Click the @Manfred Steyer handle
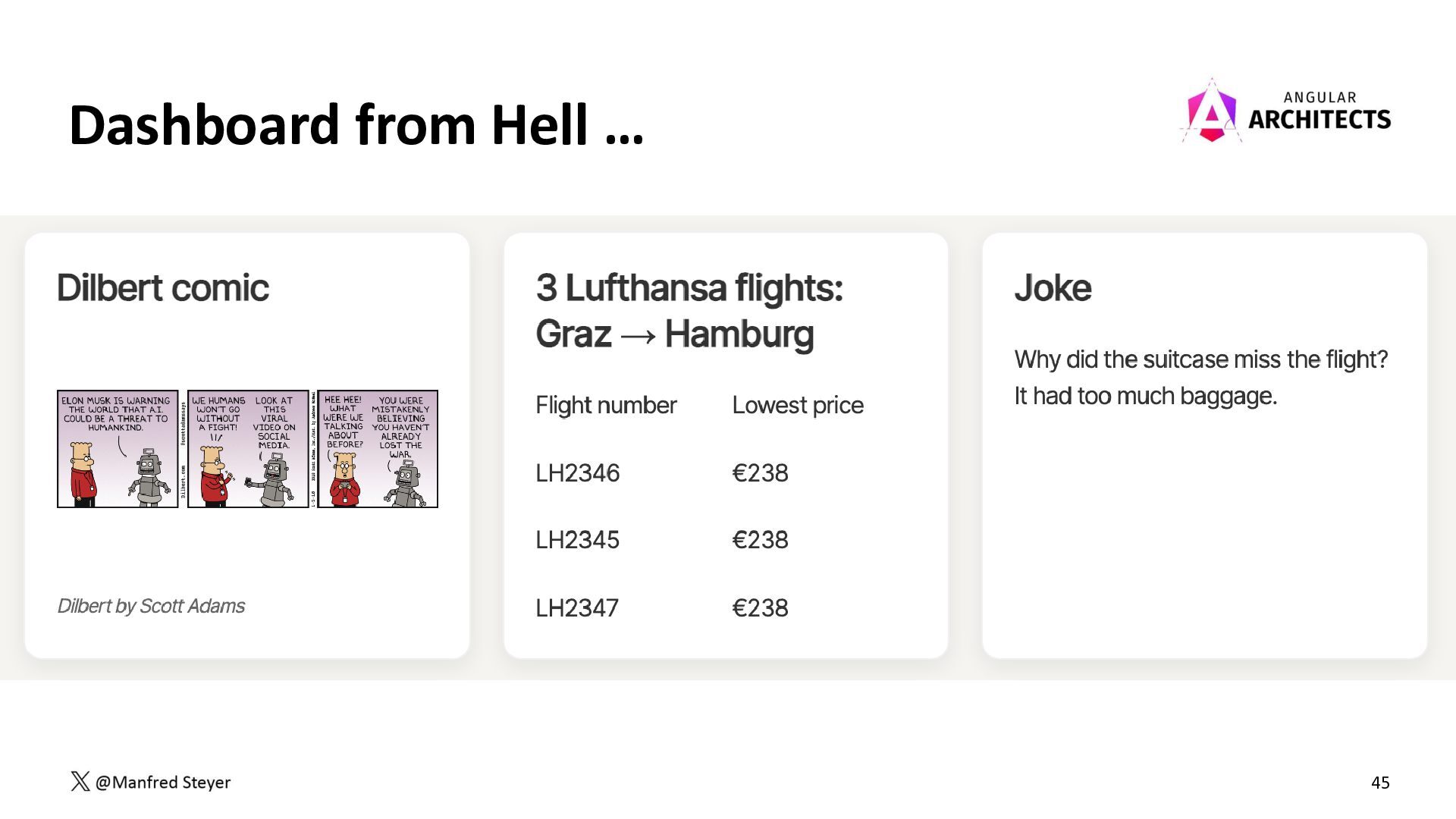Image resolution: width=1456 pixels, height=819 pixels. (163, 782)
